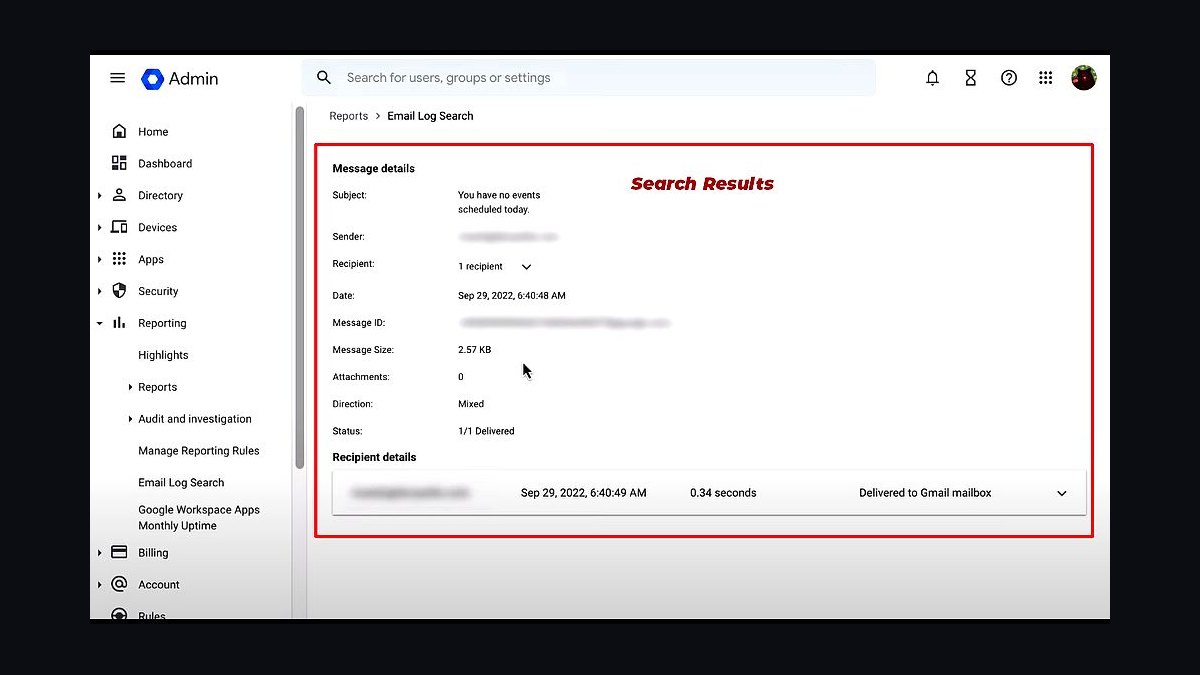1200x675 pixels.
Task: Click the Sep 29, 2022, 6:40:49 AM timestamp
Action: pos(584,493)
